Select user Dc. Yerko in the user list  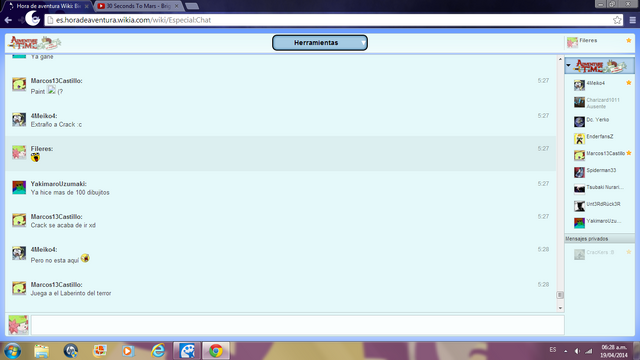(x=598, y=120)
